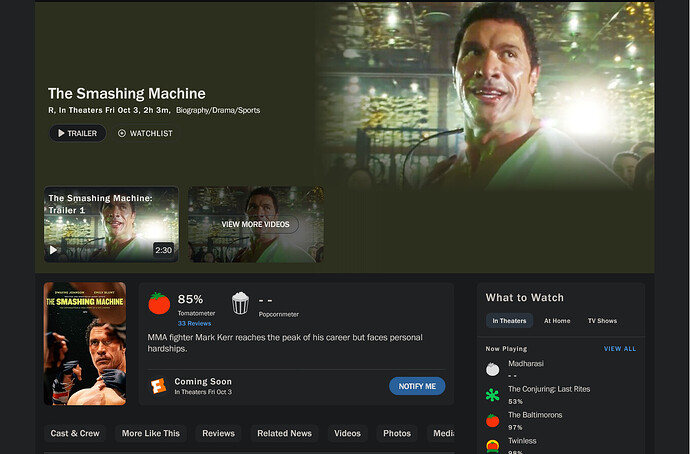Click the 97% score for The Baltimorons
The width and height of the screenshot is (690, 454).
click(x=515, y=428)
